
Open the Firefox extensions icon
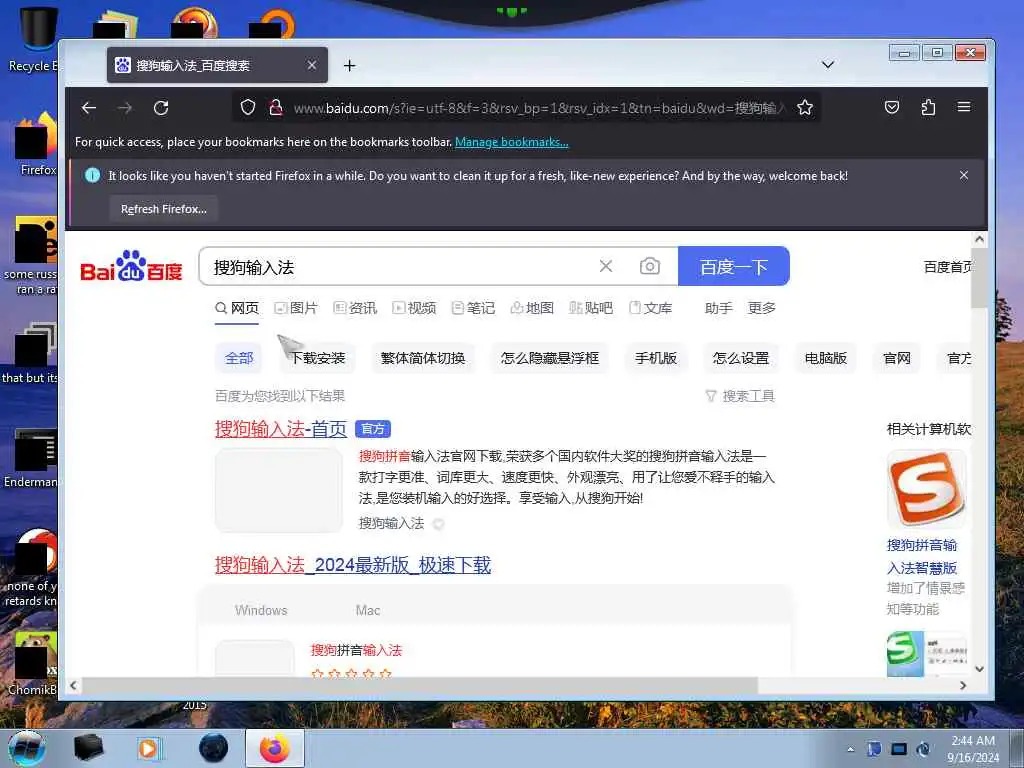928,107
